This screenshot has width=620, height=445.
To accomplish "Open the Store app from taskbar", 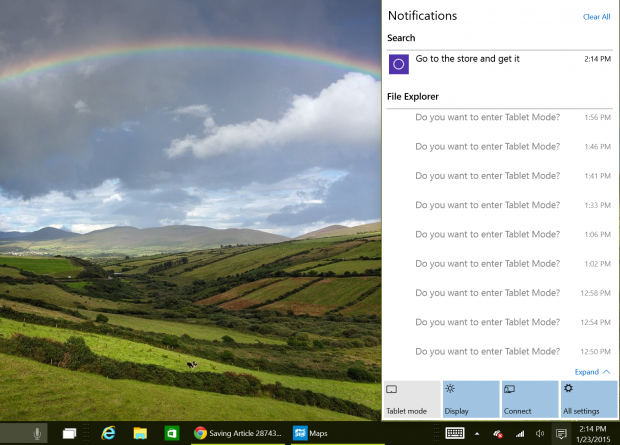I will (172, 434).
